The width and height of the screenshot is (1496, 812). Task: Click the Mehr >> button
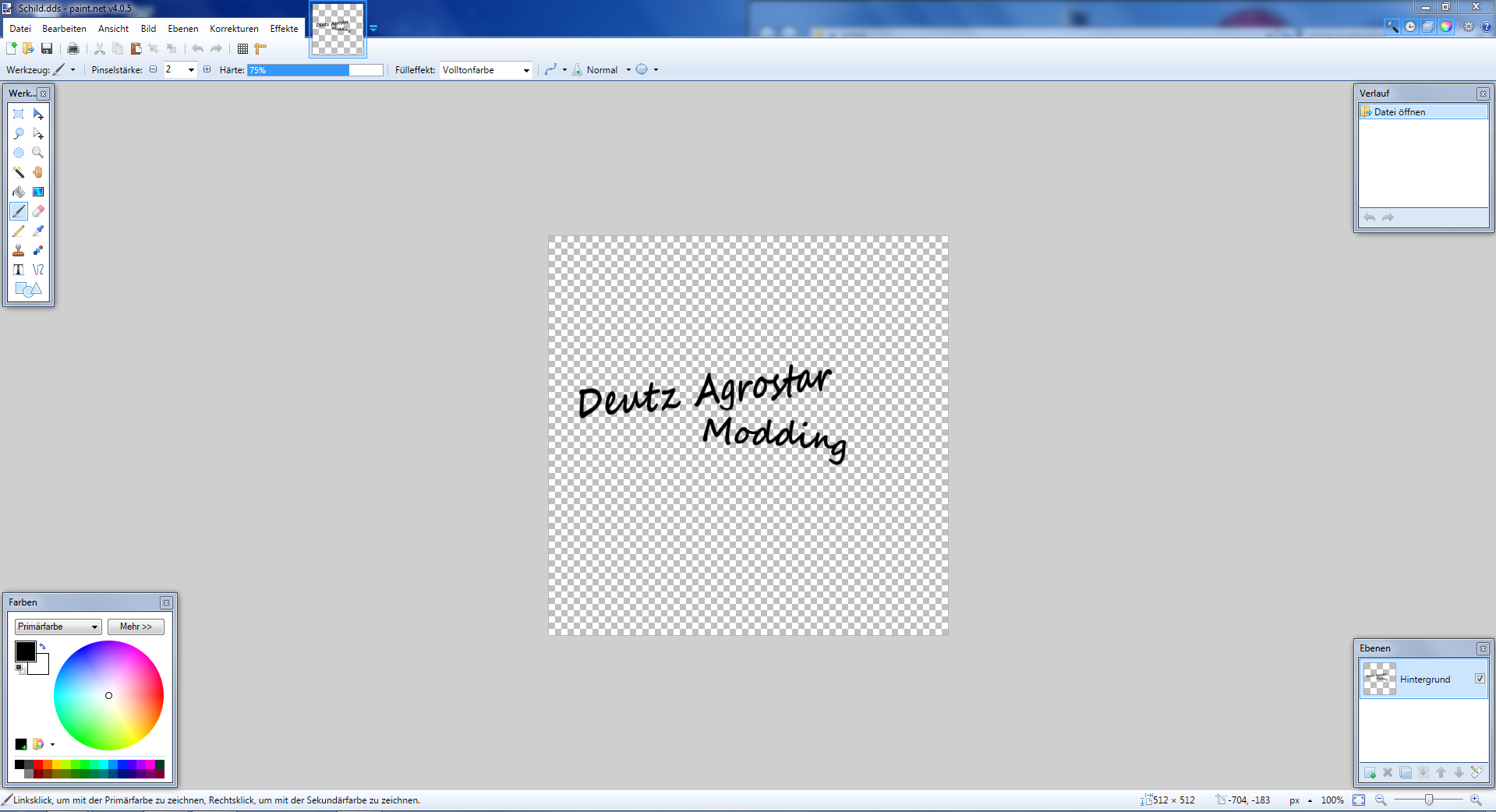(x=136, y=627)
